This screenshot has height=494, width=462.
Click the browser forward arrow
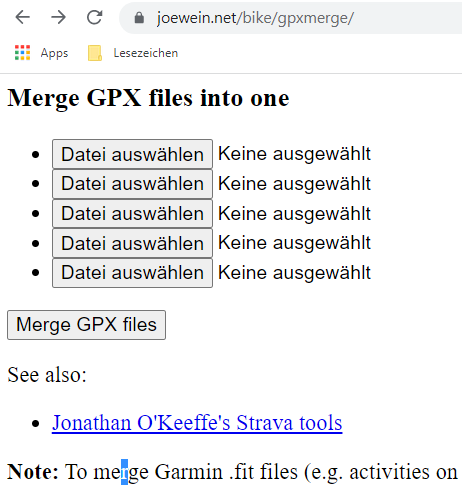coord(58,17)
